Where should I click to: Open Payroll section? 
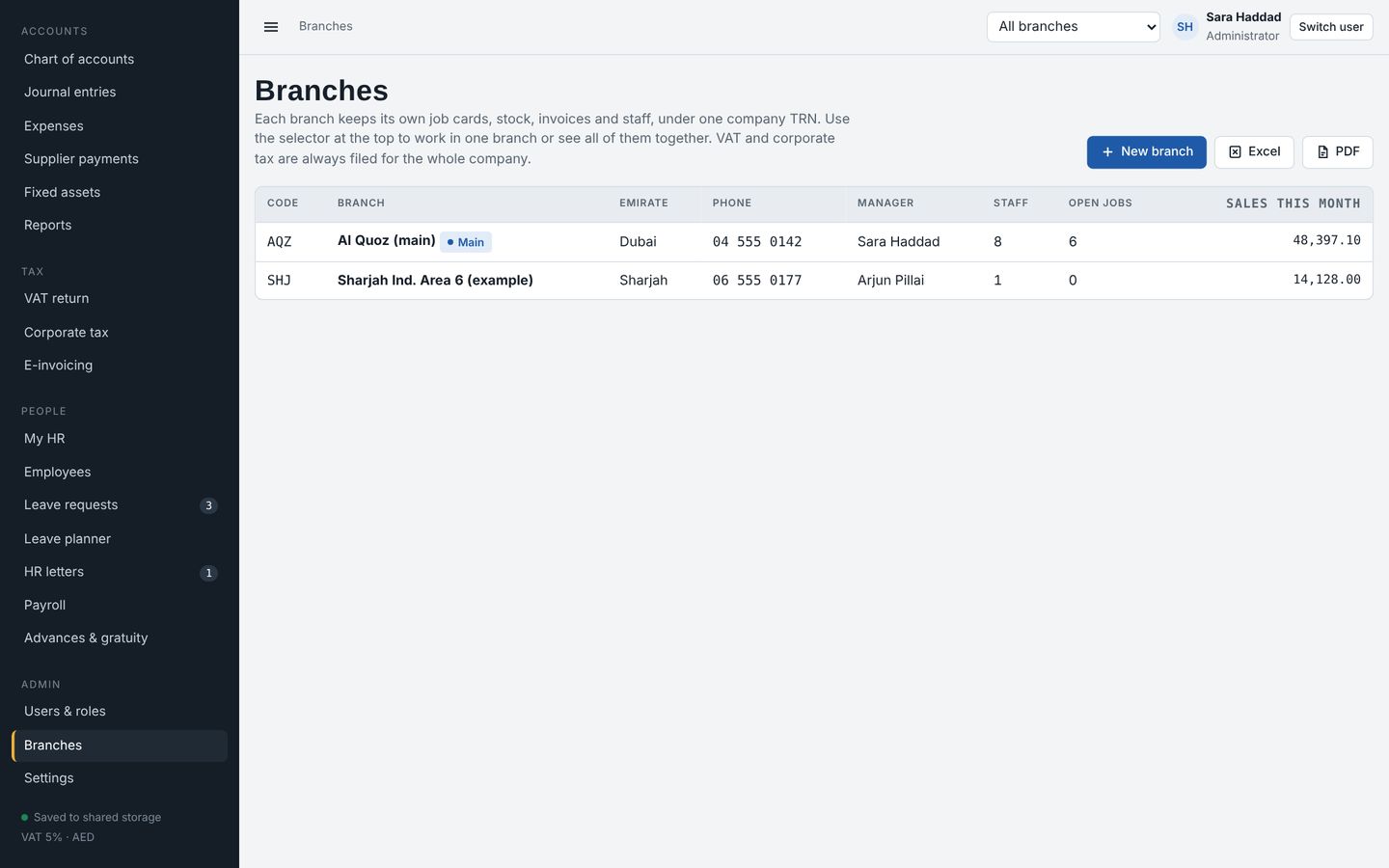[x=120, y=606]
